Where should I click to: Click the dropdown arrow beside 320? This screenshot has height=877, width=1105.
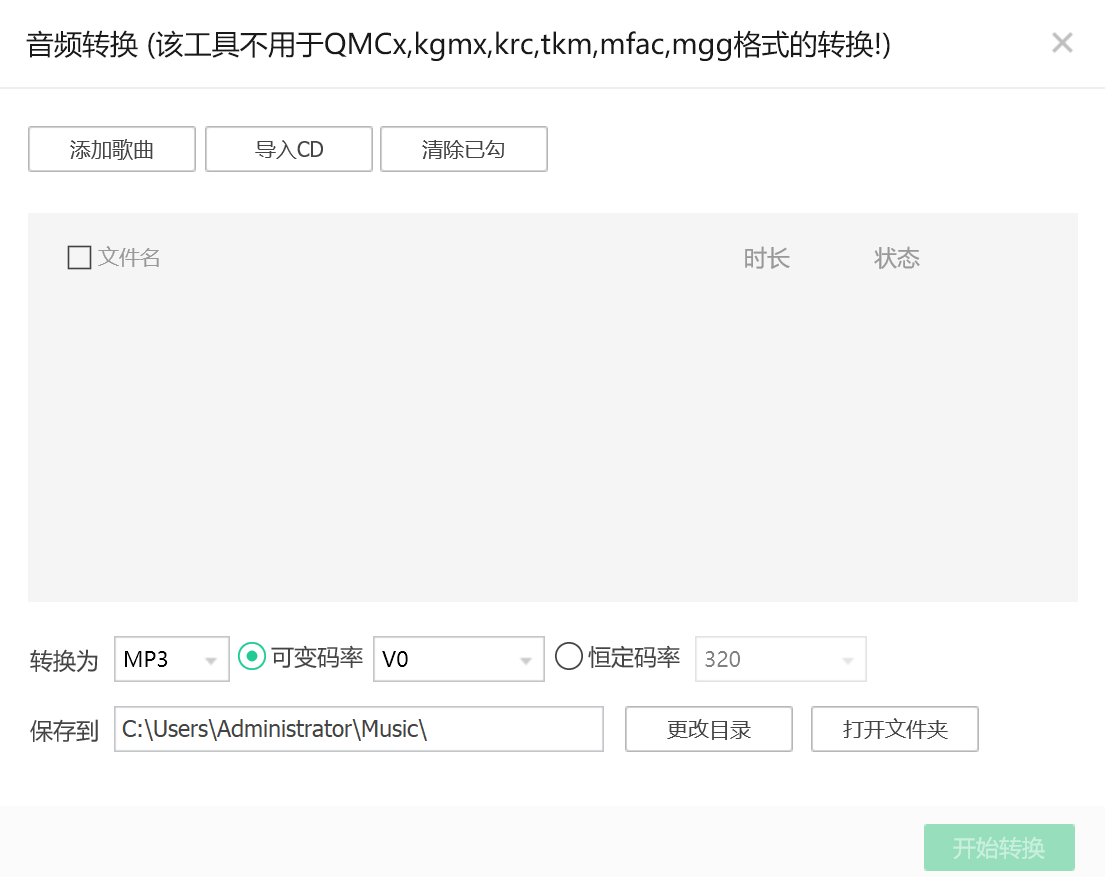click(x=849, y=658)
